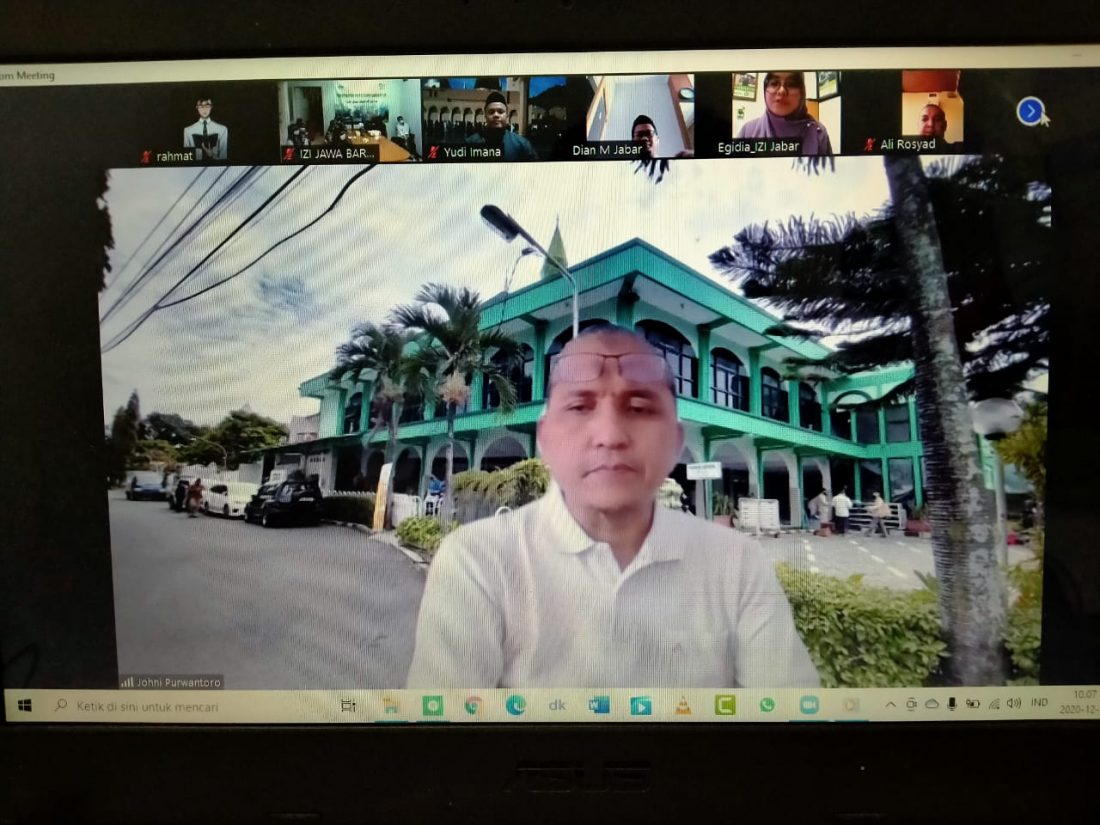
Task: Open battery status in the tray
Action: pos(972,704)
